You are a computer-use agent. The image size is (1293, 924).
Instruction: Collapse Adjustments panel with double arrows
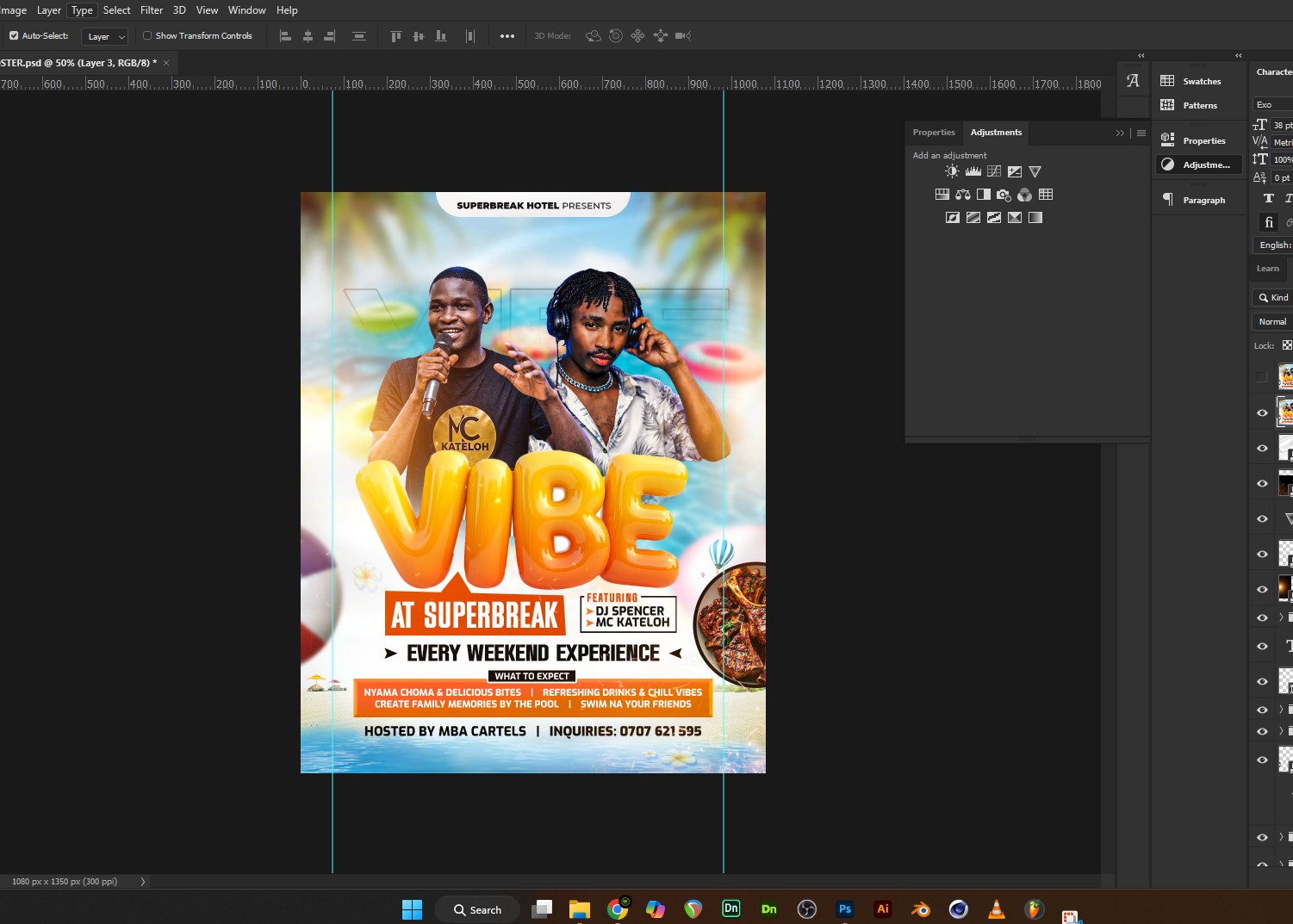[1120, 133]
